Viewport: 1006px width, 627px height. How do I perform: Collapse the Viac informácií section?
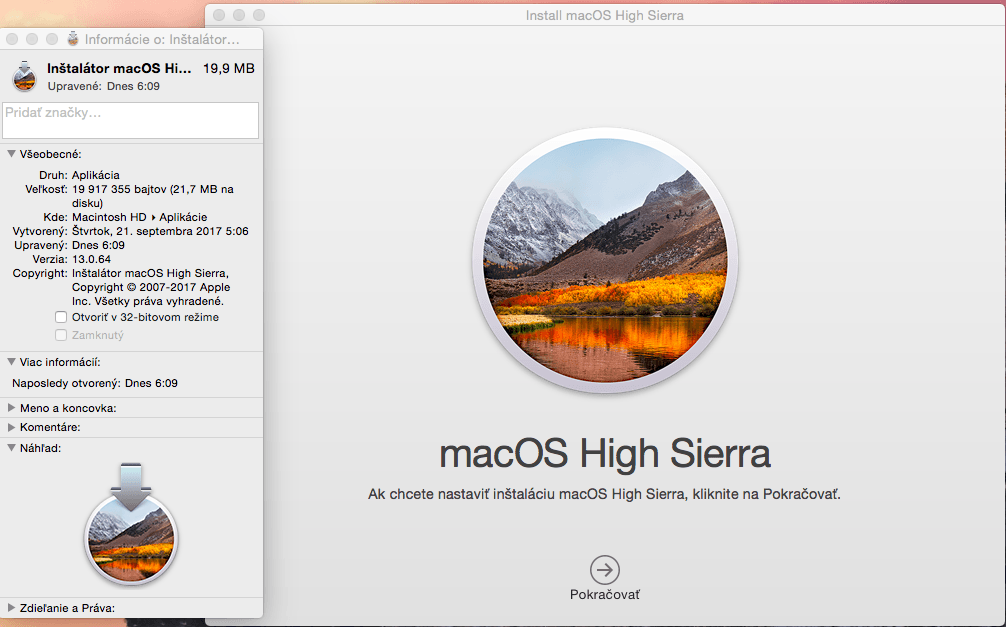click(12, 362)
